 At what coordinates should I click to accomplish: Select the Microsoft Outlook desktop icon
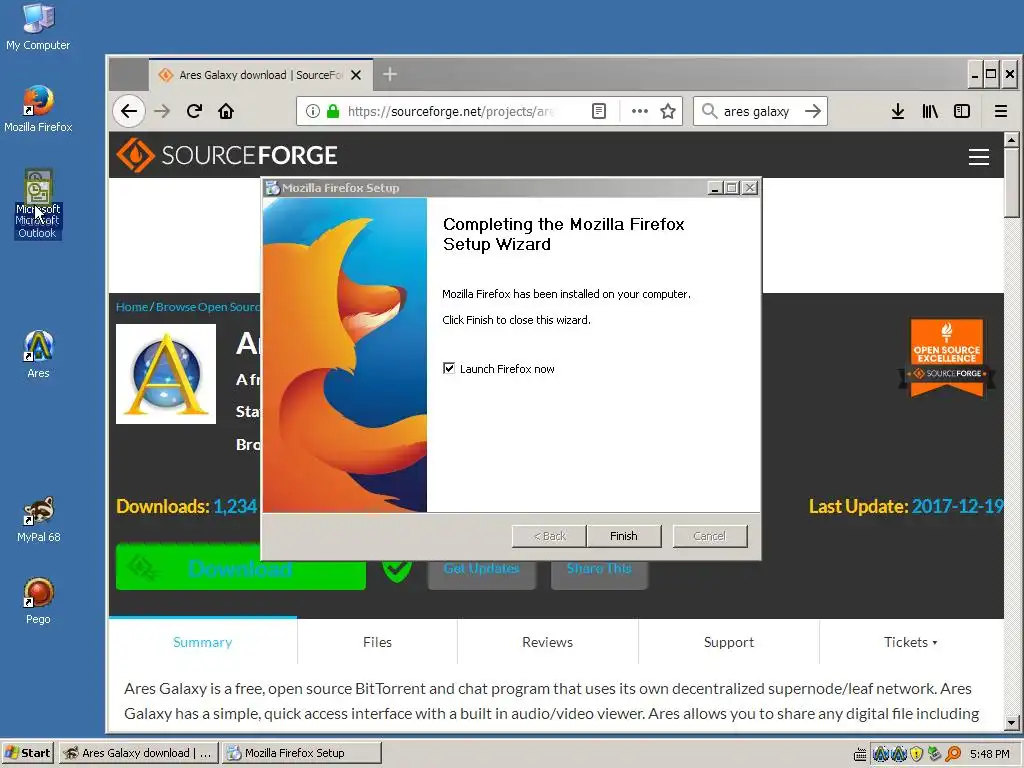click(x=38, y=204)
